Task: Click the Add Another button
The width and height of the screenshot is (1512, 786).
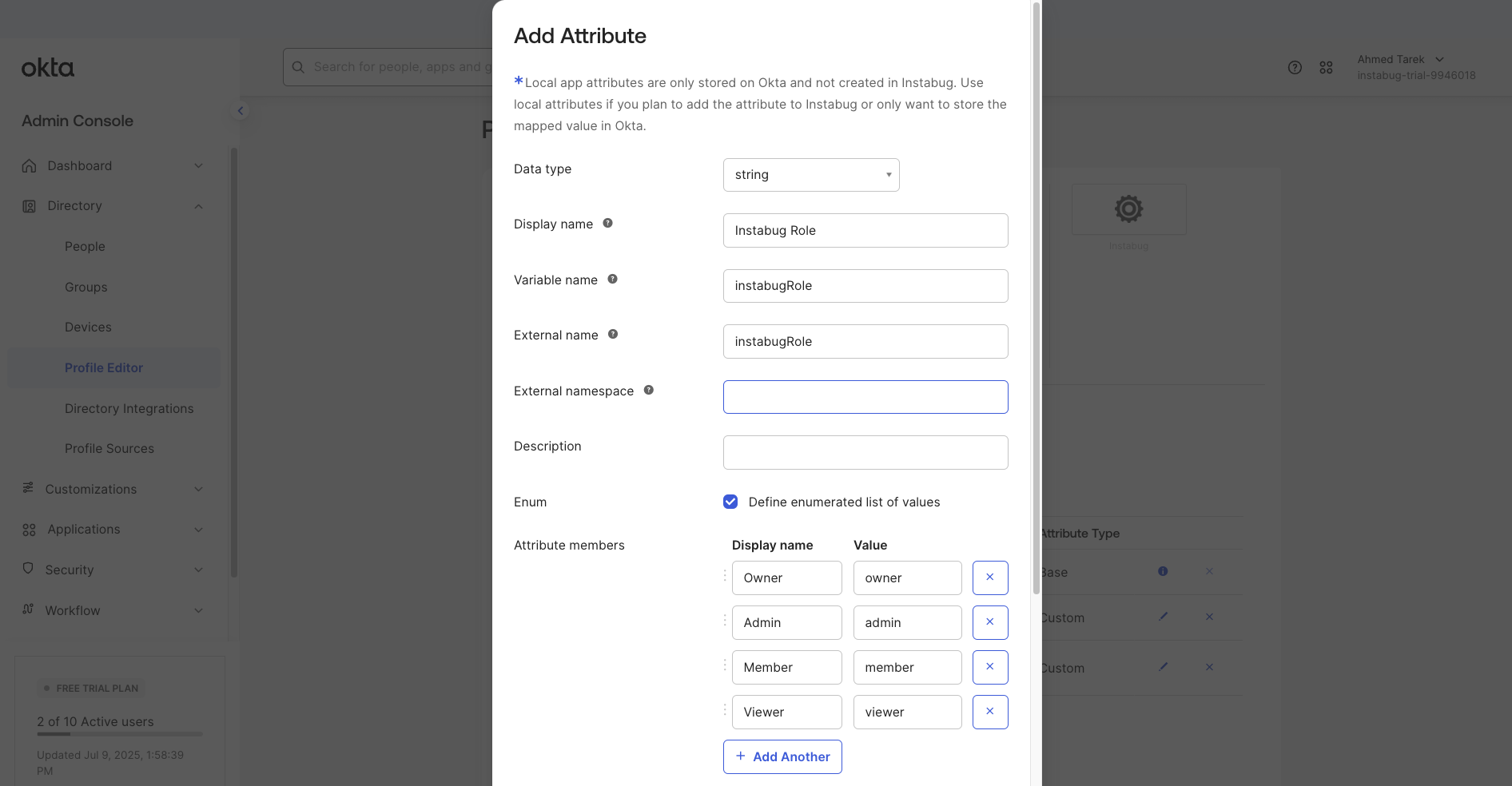Action: point(782,756)
